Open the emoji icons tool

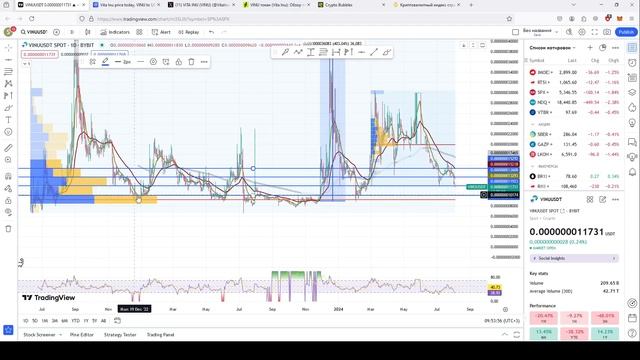click(8, 132)
